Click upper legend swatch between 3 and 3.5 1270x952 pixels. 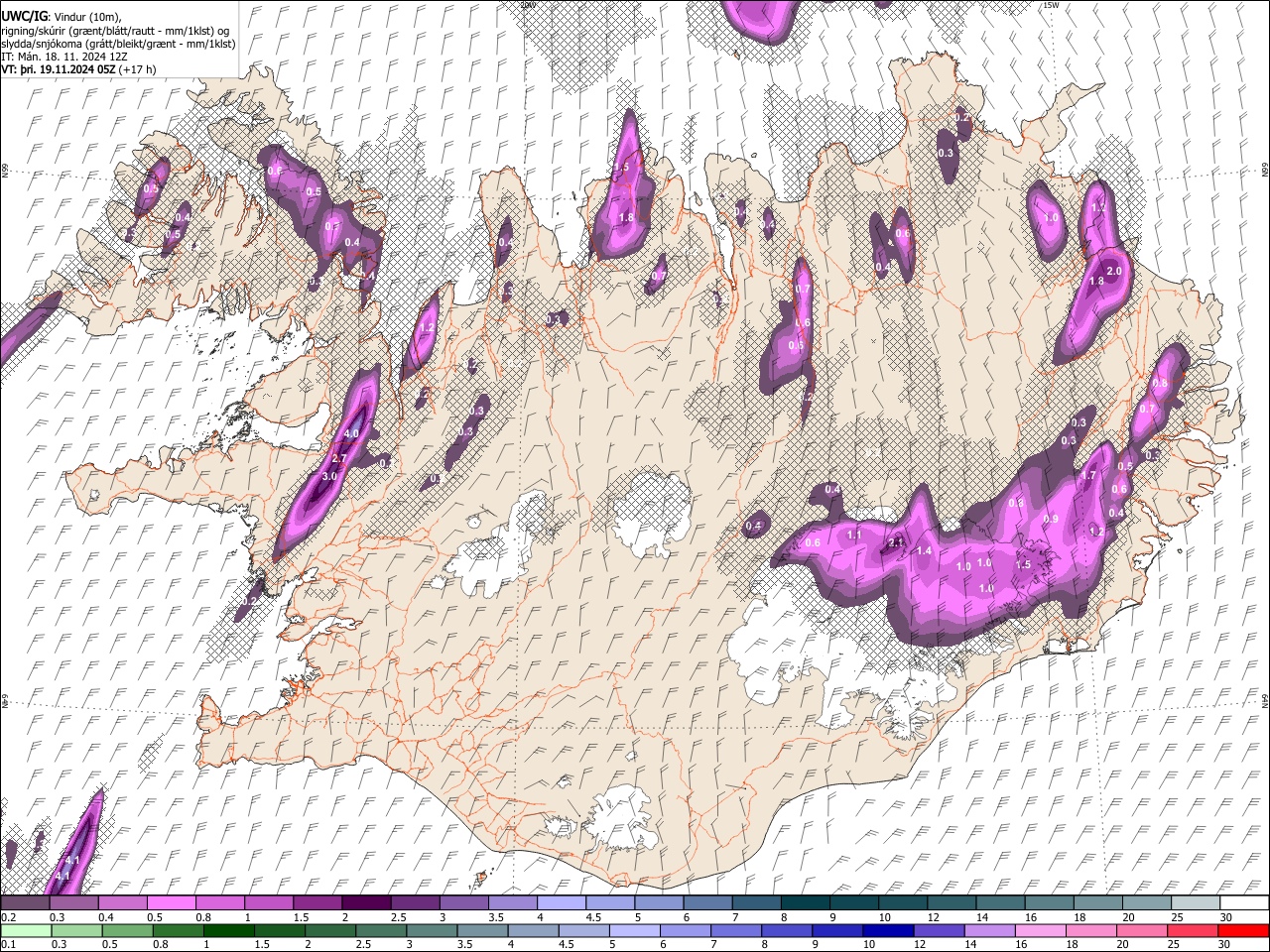click(463, 903)
